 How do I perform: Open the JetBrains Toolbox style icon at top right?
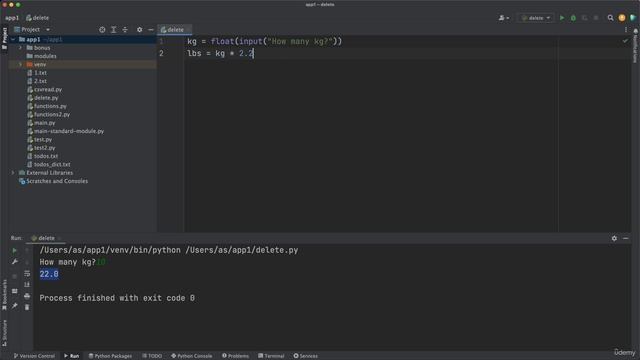[633, 18]
